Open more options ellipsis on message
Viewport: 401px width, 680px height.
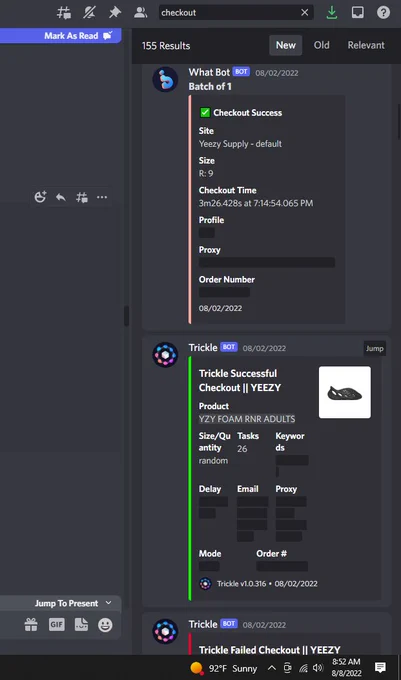tap(102, 197)
